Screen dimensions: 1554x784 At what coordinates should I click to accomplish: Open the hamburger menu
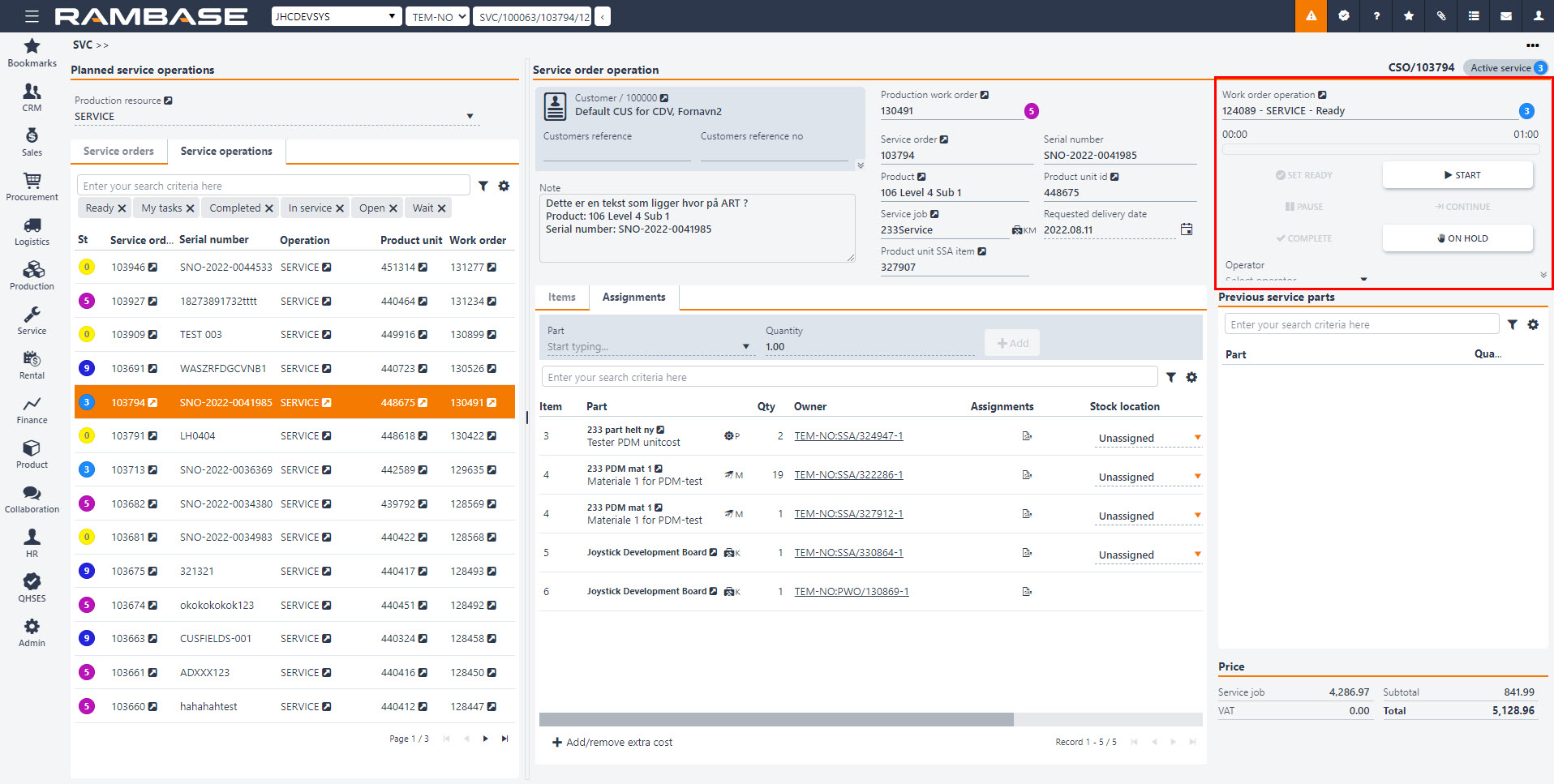tap(32, 16)
